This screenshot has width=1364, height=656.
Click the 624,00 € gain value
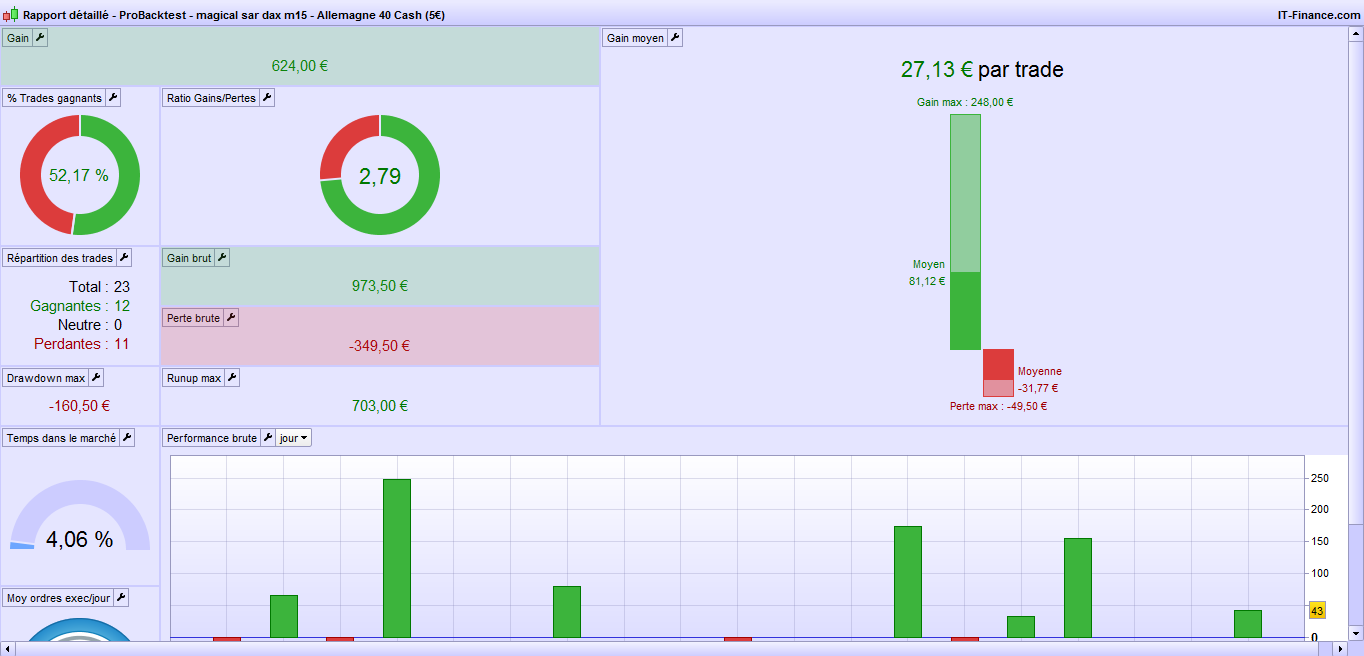(x=300, y=66)
